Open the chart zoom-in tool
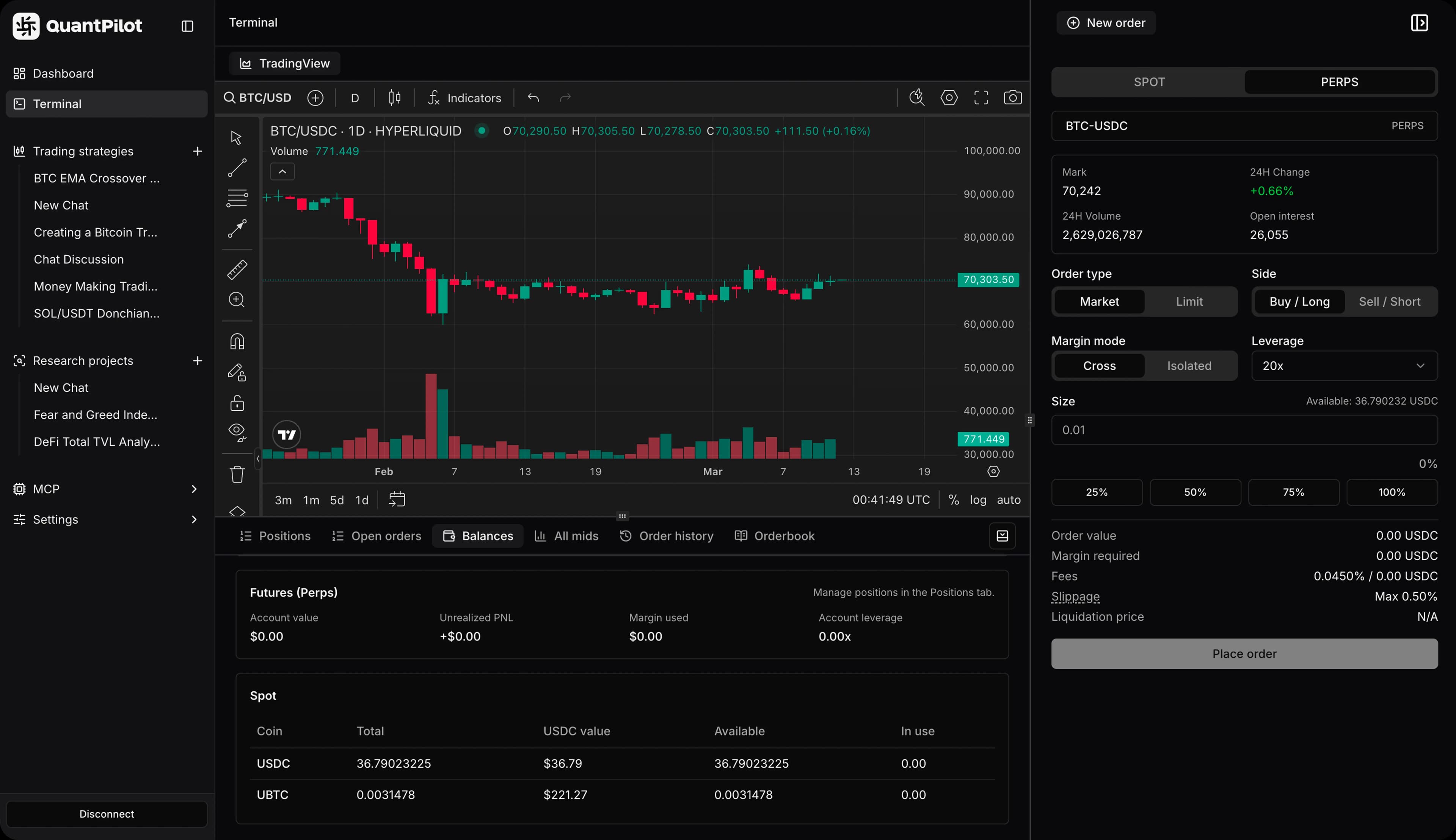The image size is (1456, 840). (x=237, y=300)
